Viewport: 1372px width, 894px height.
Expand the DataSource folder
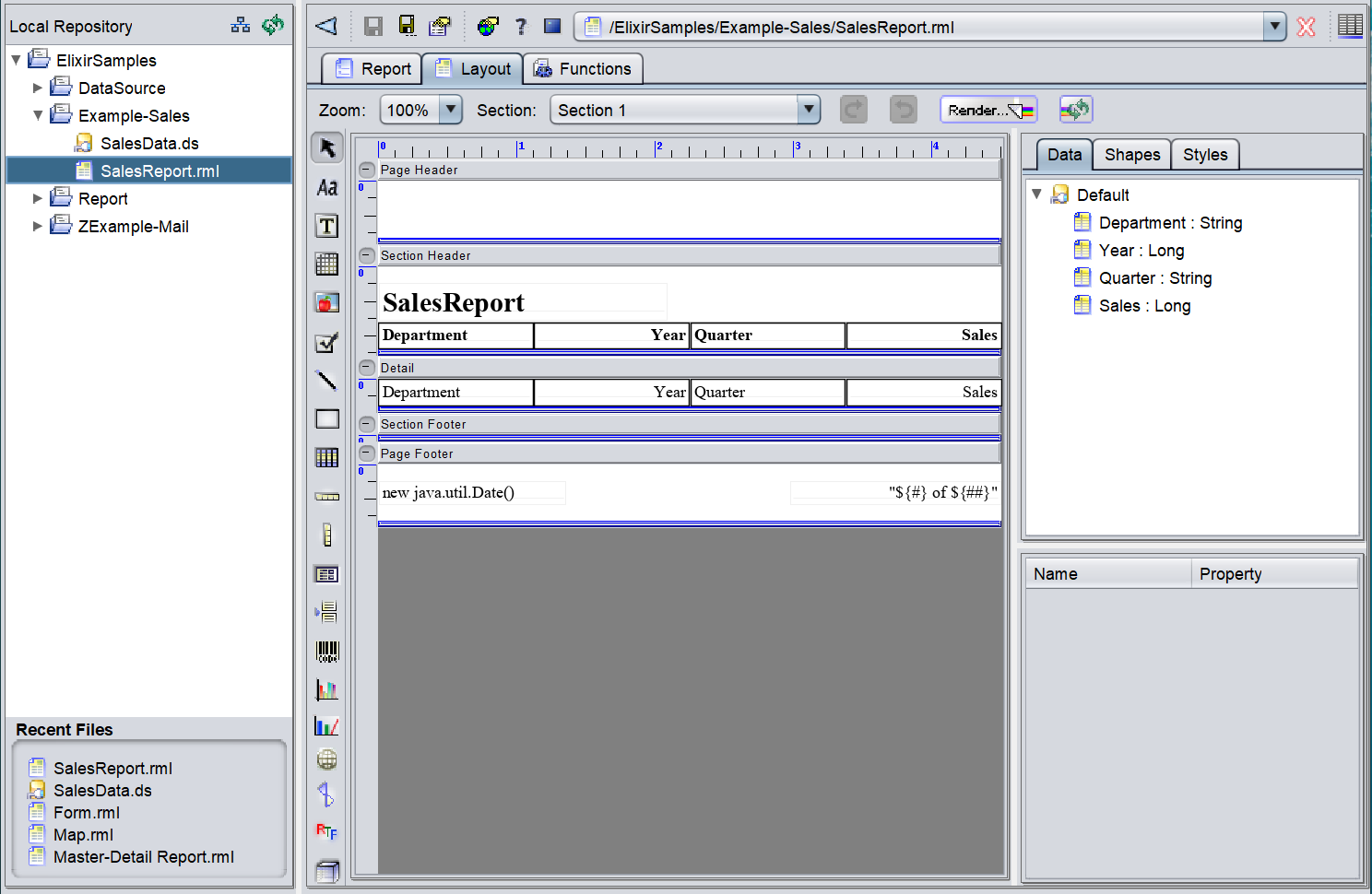[x=38, y=88]
